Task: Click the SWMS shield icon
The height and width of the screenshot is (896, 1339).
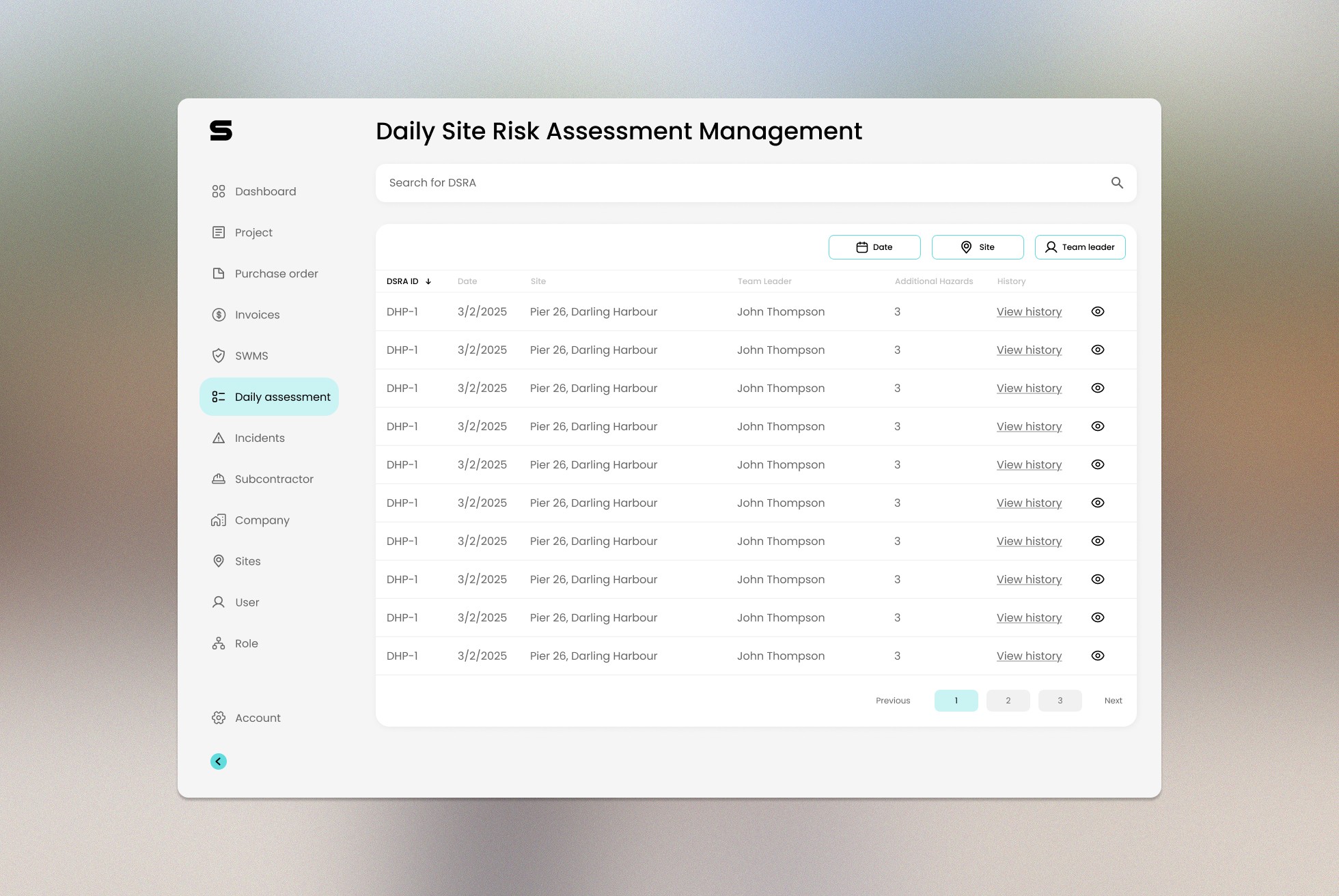Action: (x=219, y=356)
